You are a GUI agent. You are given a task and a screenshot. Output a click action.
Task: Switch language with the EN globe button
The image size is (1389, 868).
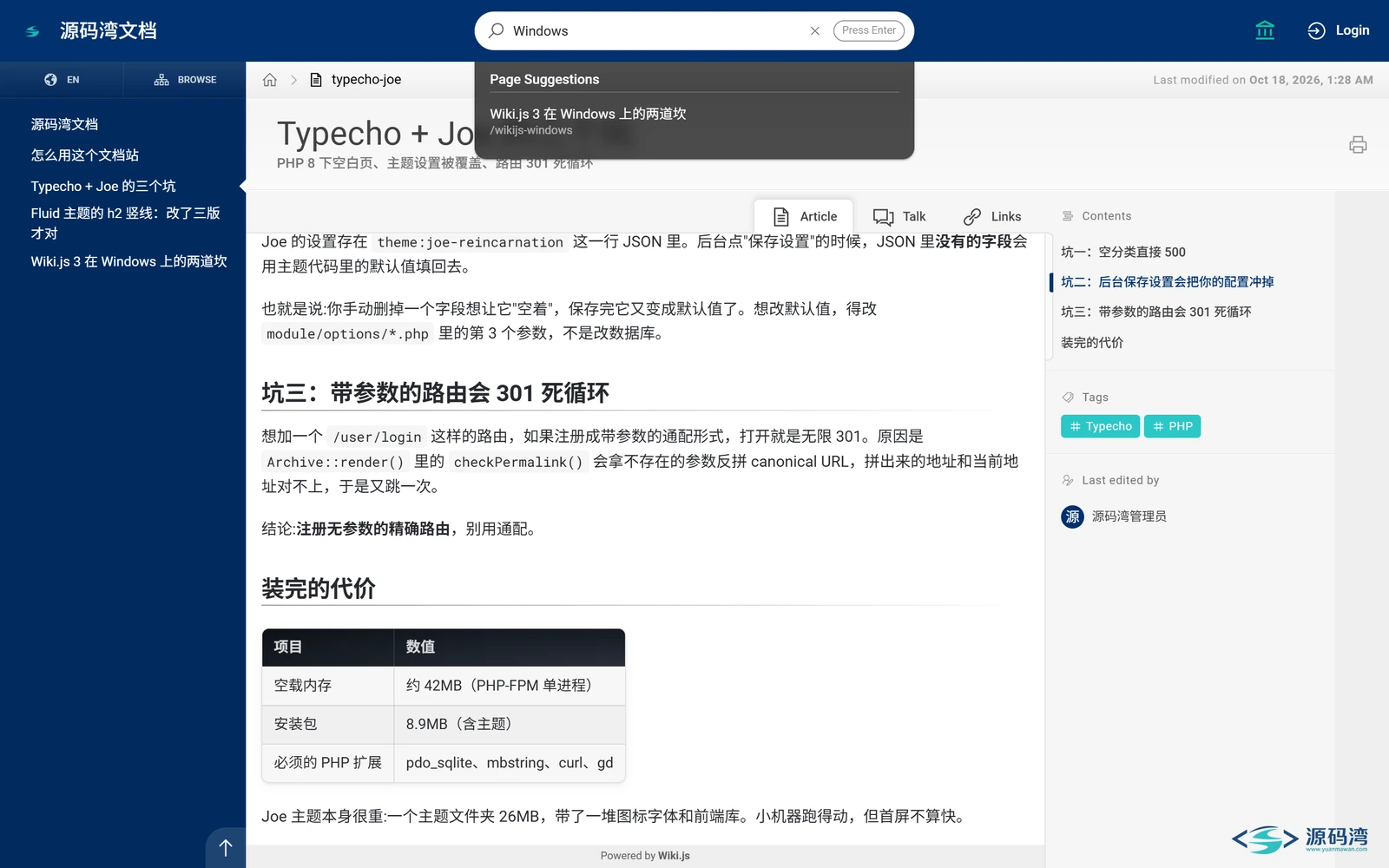tap(62, 80)
